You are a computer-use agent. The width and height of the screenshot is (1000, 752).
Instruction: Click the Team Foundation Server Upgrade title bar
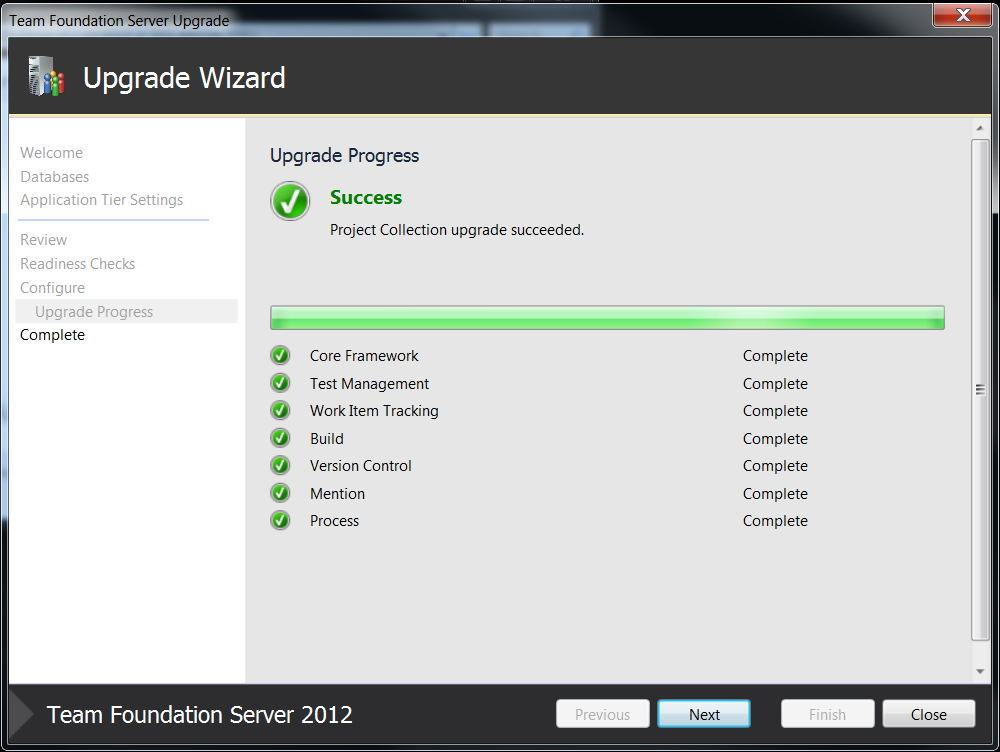(x=119, y=20)
